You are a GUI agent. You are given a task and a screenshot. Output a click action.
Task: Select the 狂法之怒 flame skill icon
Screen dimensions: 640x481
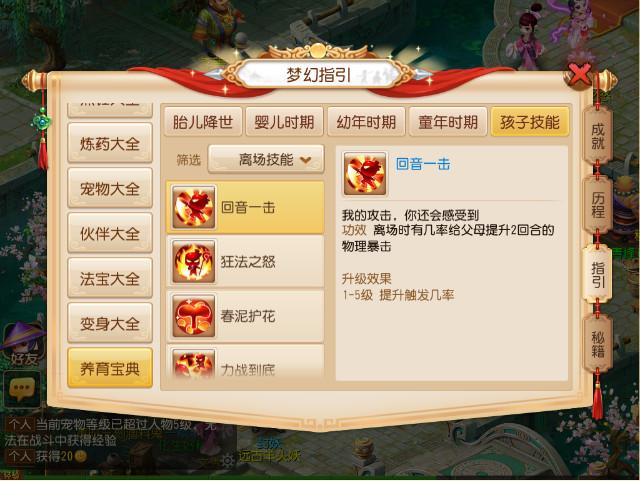point(194,261)
